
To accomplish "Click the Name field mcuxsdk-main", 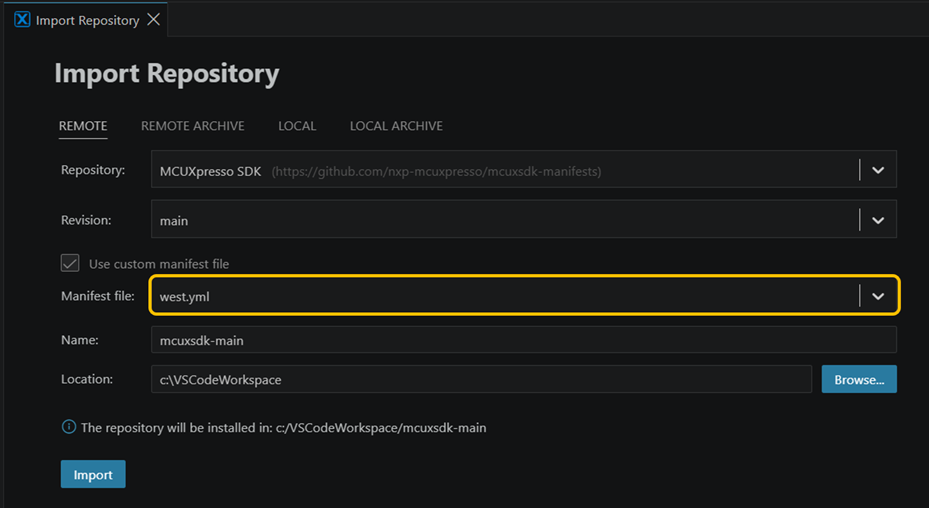I will point(524,340).
